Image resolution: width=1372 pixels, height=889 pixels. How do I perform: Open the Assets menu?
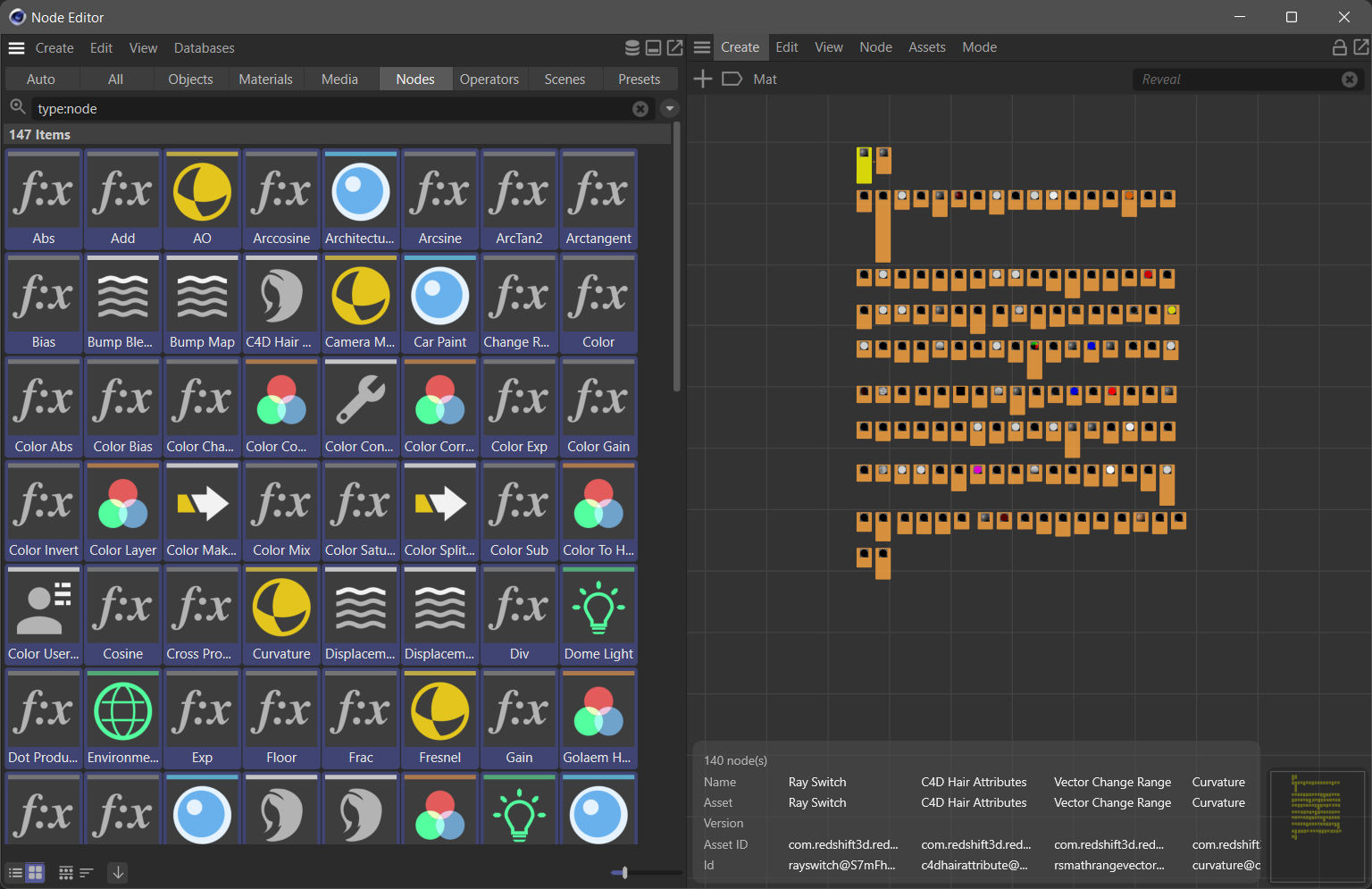pos(927,47)
